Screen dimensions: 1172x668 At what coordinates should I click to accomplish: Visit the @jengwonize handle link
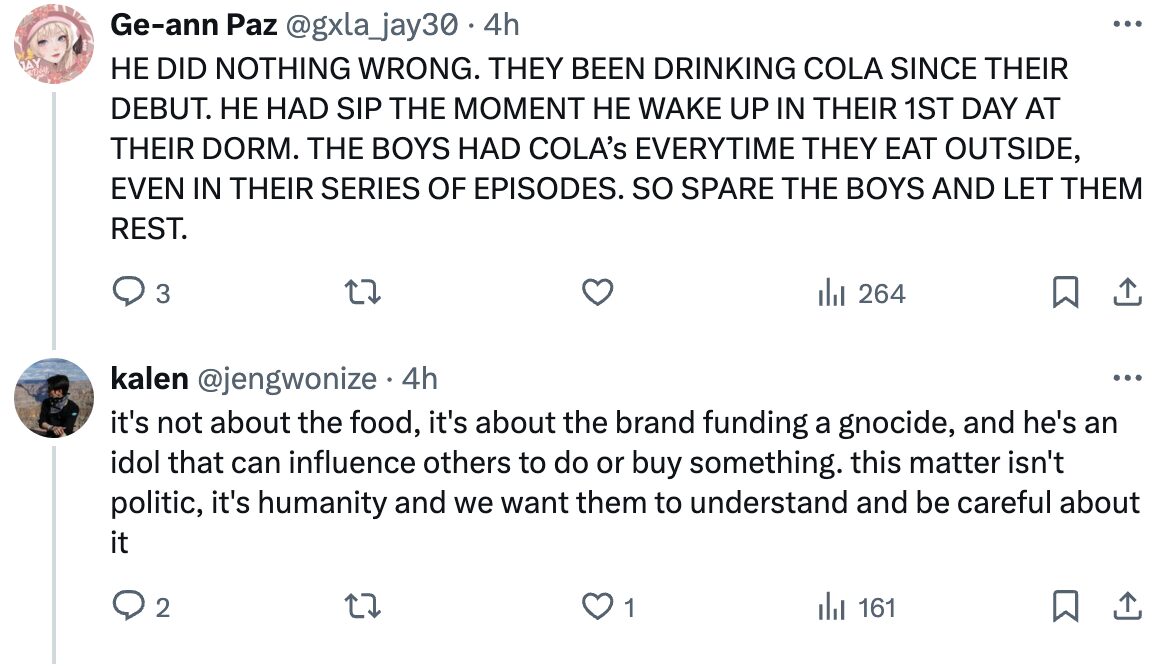point(287,379)
